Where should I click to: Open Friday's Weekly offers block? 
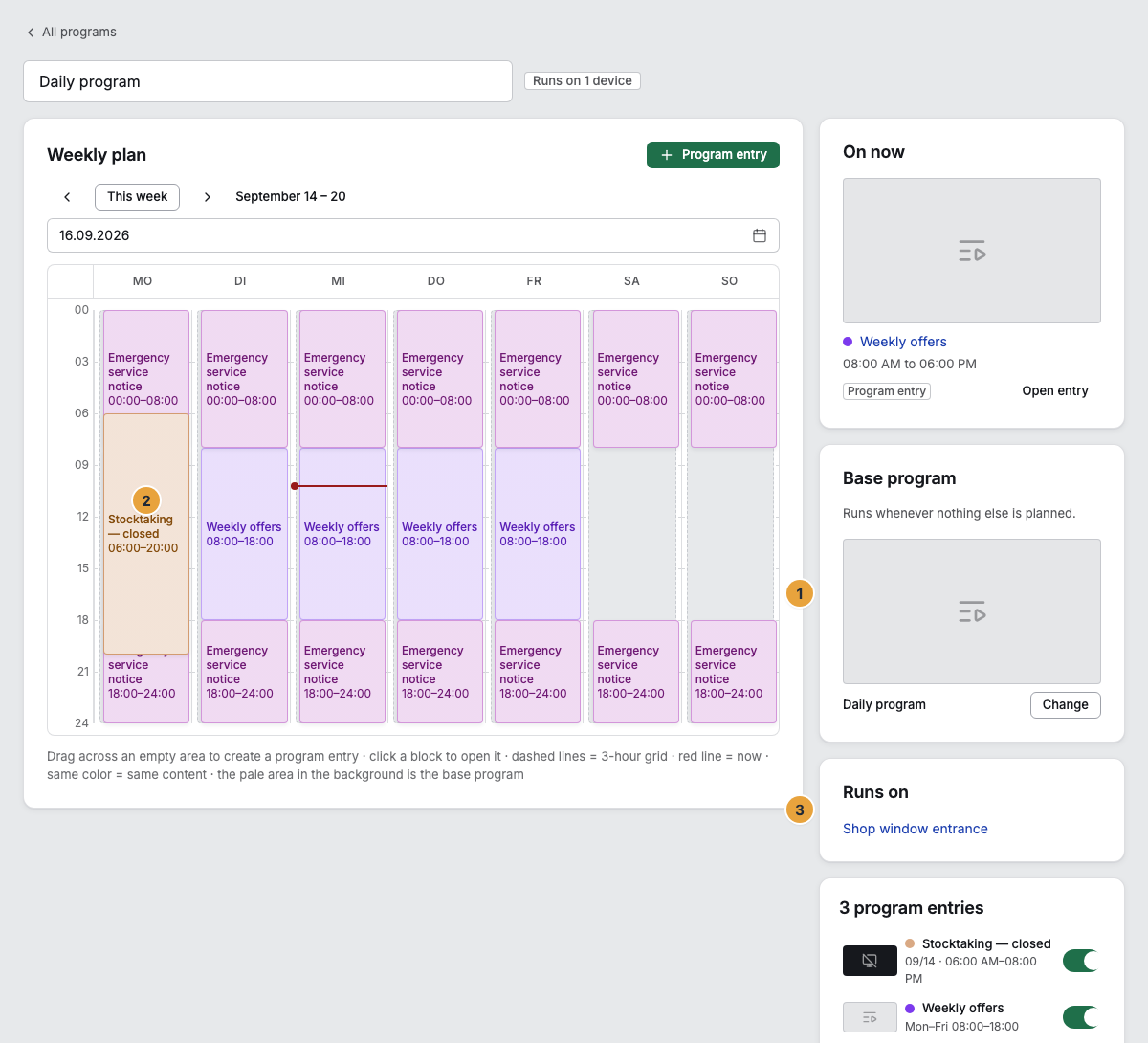pos(538,534)
